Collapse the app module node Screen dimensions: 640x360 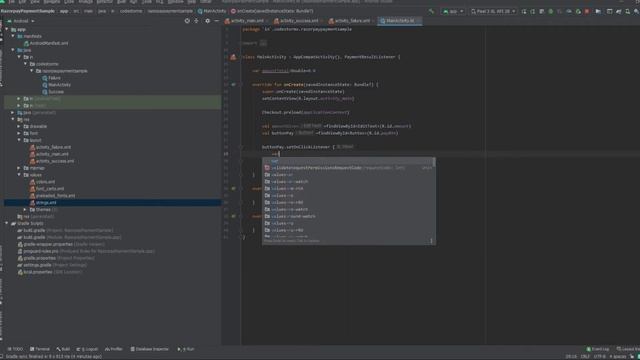[x=7, y=29]
